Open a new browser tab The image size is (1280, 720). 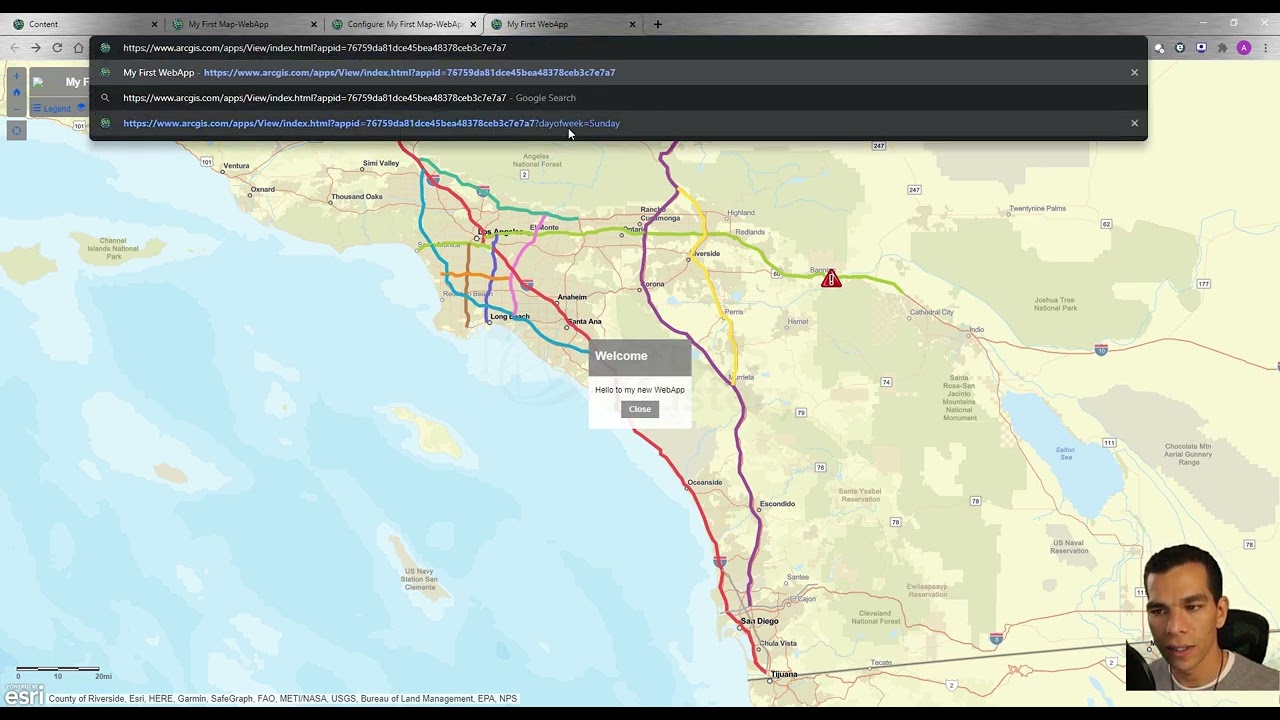pyautogui.click(x=657, y=24)
